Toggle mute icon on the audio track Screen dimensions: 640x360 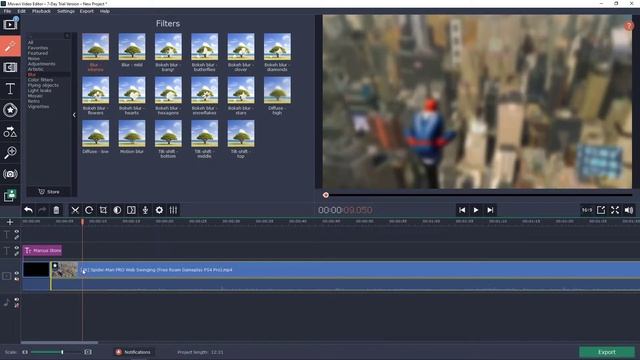pos(17,305)
